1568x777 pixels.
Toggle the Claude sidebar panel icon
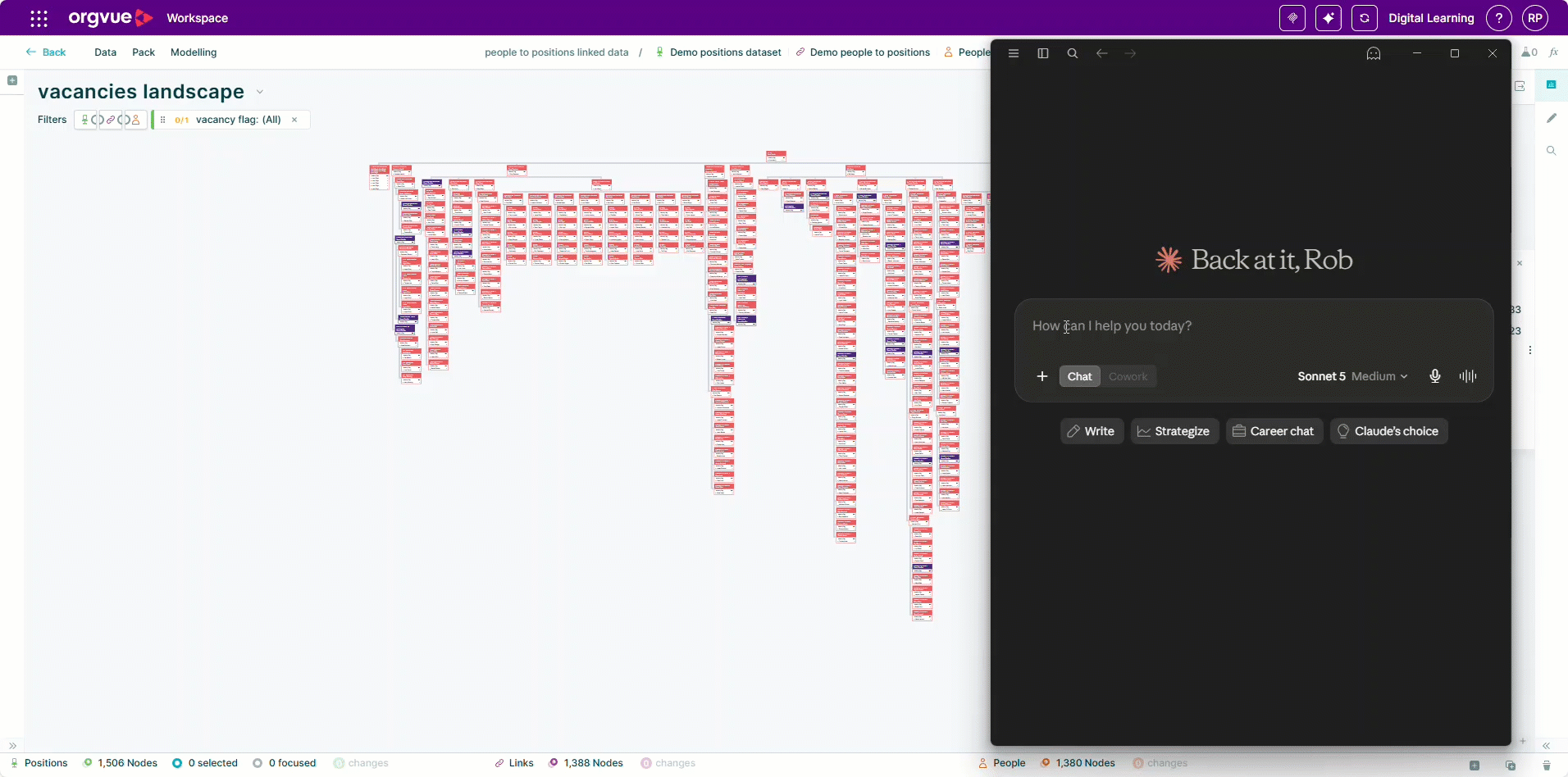(x=1043, y=53)
